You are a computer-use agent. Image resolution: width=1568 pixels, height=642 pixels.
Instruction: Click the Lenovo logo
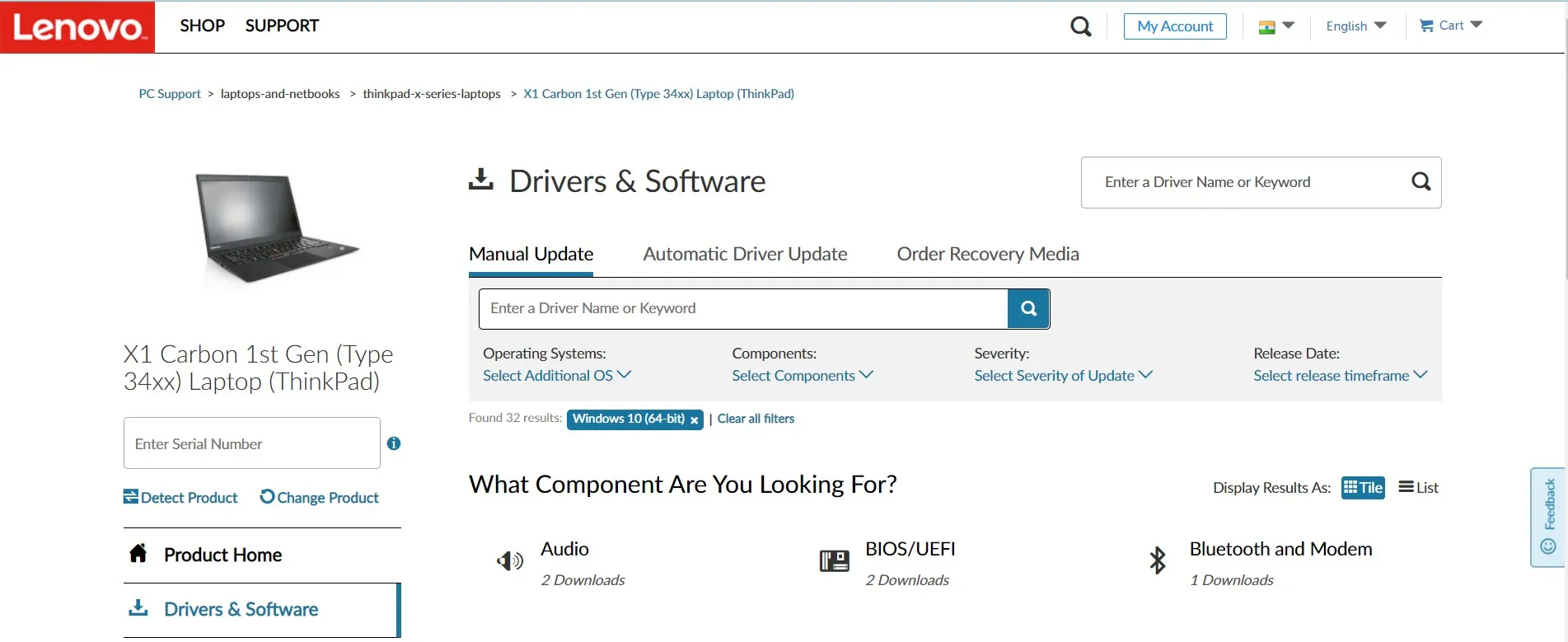(77, 27)
